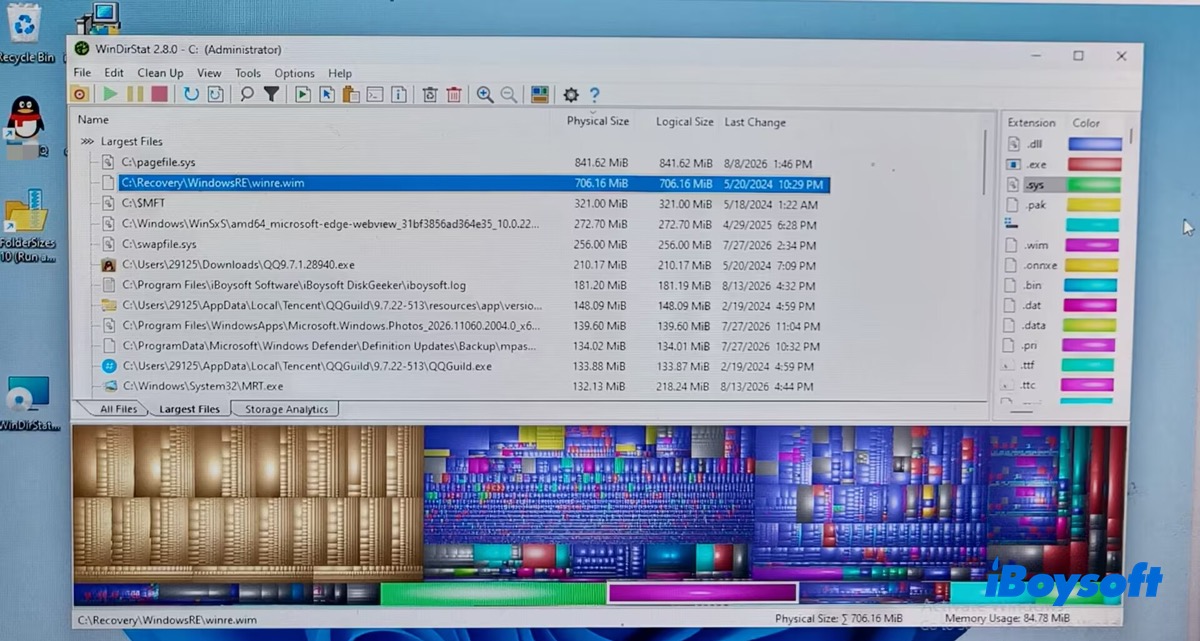Select the .onnx extension row
This screenshot has height=641, width=1200.
tap(1063, 265)
